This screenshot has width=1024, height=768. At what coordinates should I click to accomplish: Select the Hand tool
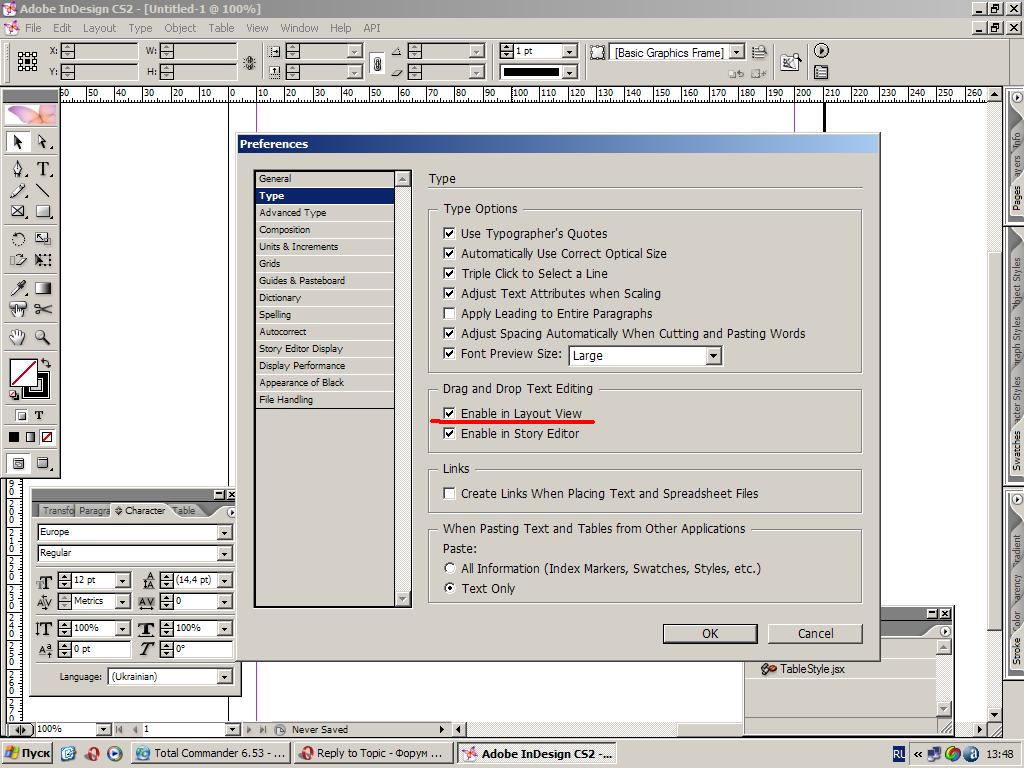tap(18, 337)
